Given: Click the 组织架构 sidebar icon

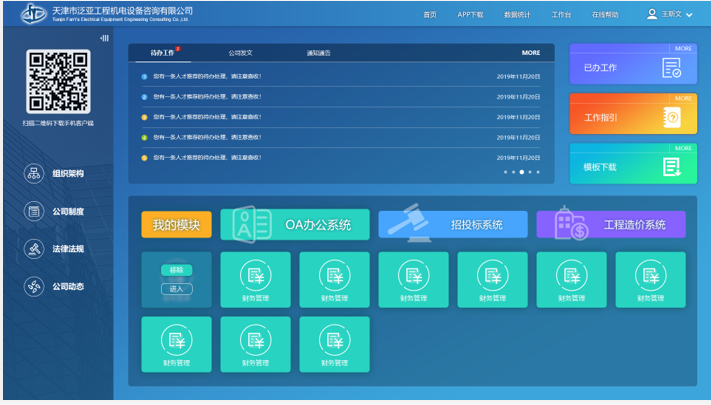Looking at the screenshot, I should point(34,173).
